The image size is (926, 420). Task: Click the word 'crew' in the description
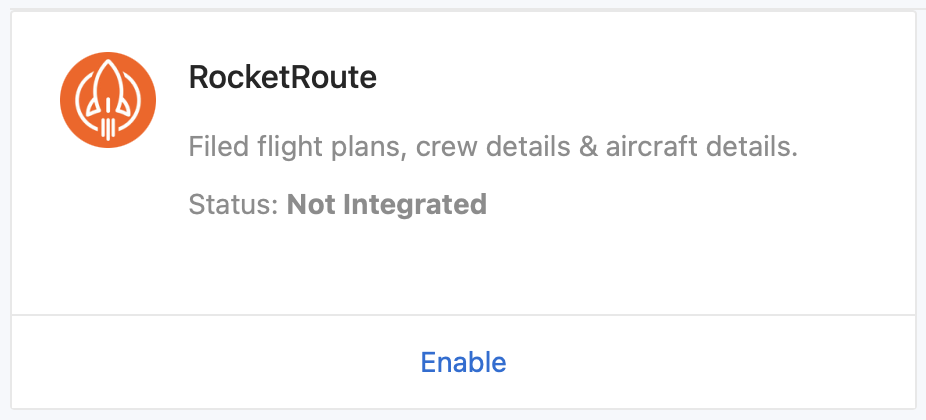pyautogui.click(x=442, y=151)
